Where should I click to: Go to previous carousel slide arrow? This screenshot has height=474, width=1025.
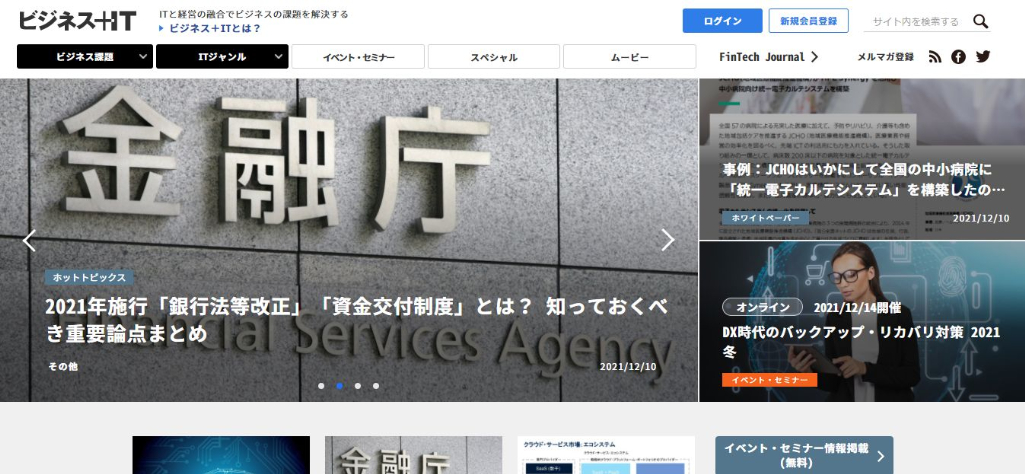pos(29,240)
